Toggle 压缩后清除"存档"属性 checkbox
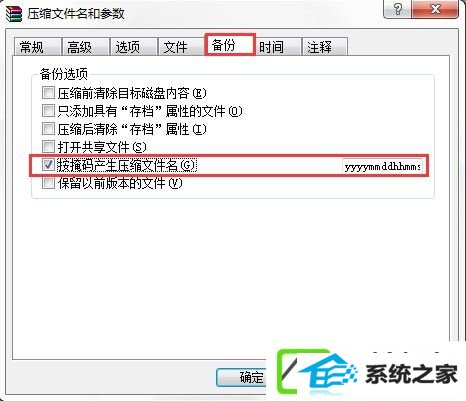This screenshot has width=466, height=401. (x=48, y=129)
